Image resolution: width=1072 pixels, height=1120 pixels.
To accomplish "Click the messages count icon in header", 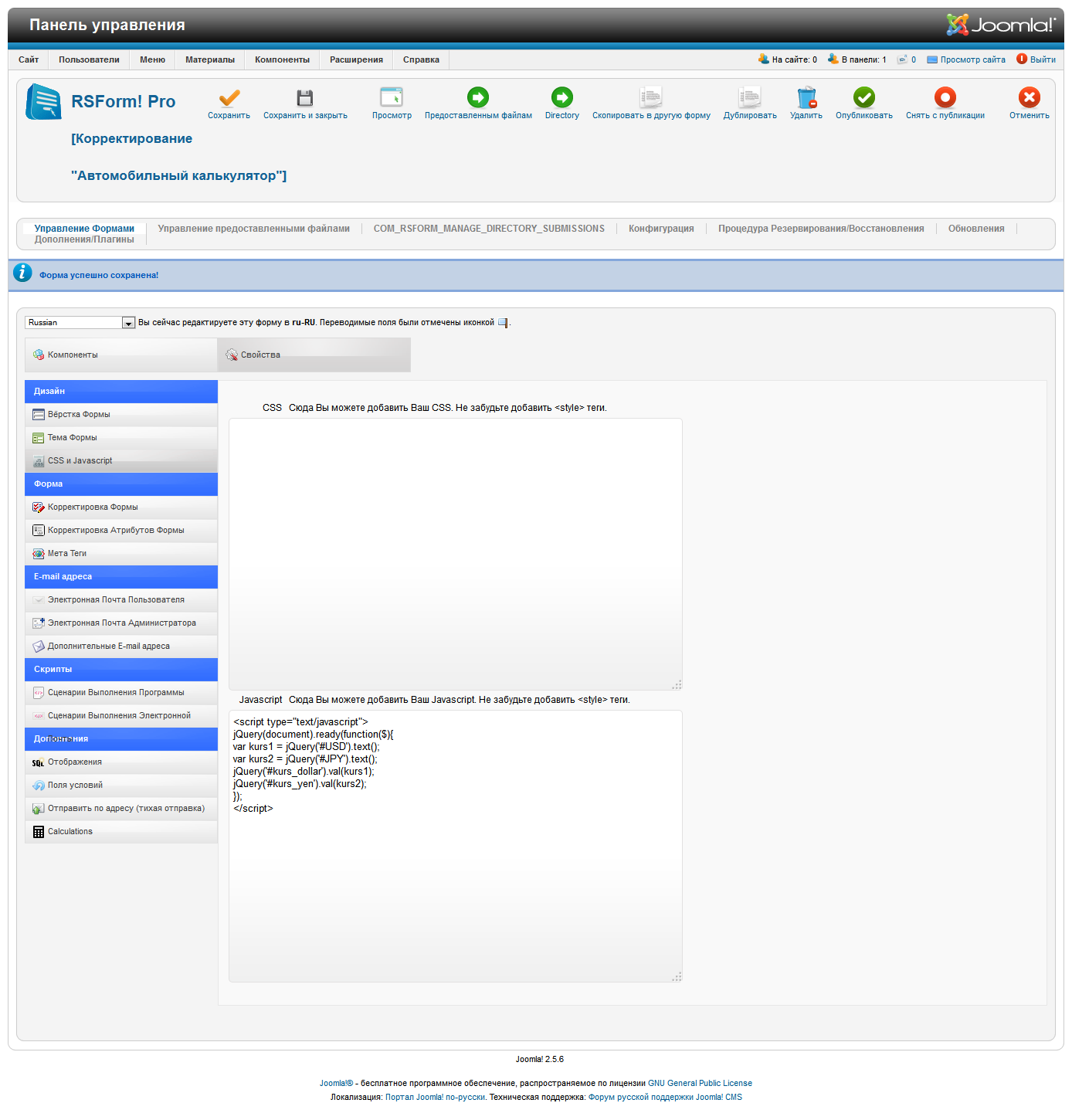I will click(902, 59).
